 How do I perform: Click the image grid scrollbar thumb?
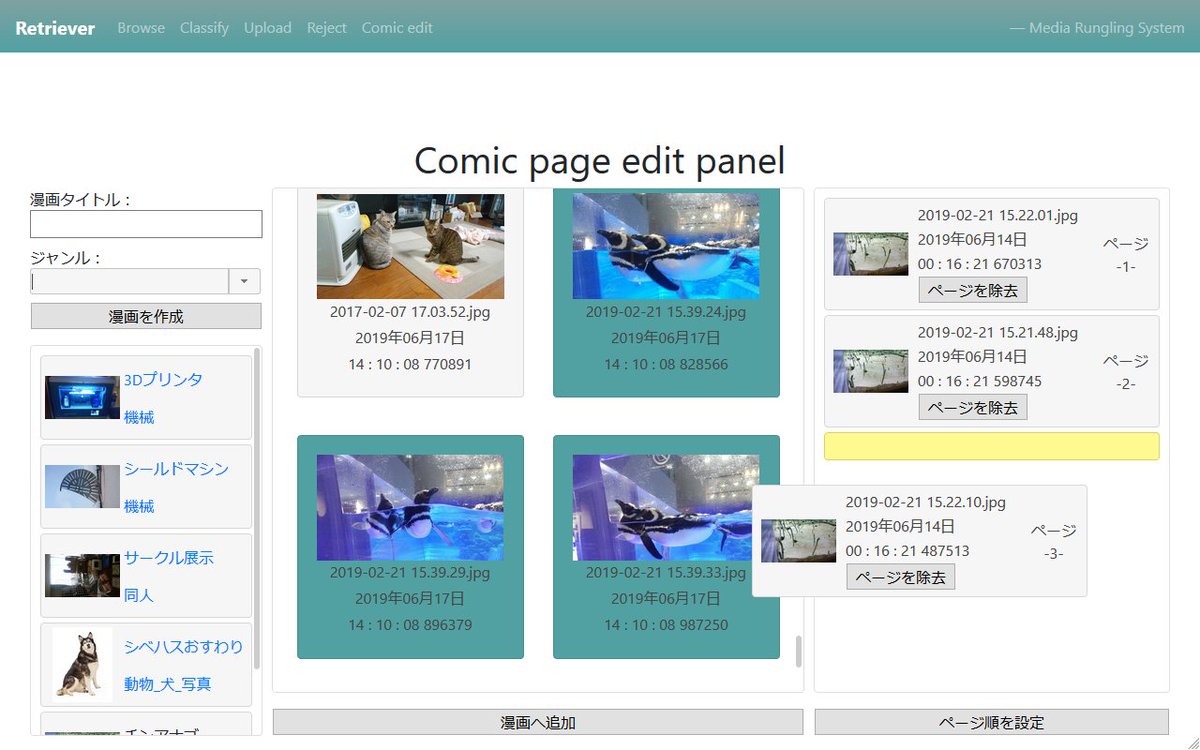[x=798, y=651]
